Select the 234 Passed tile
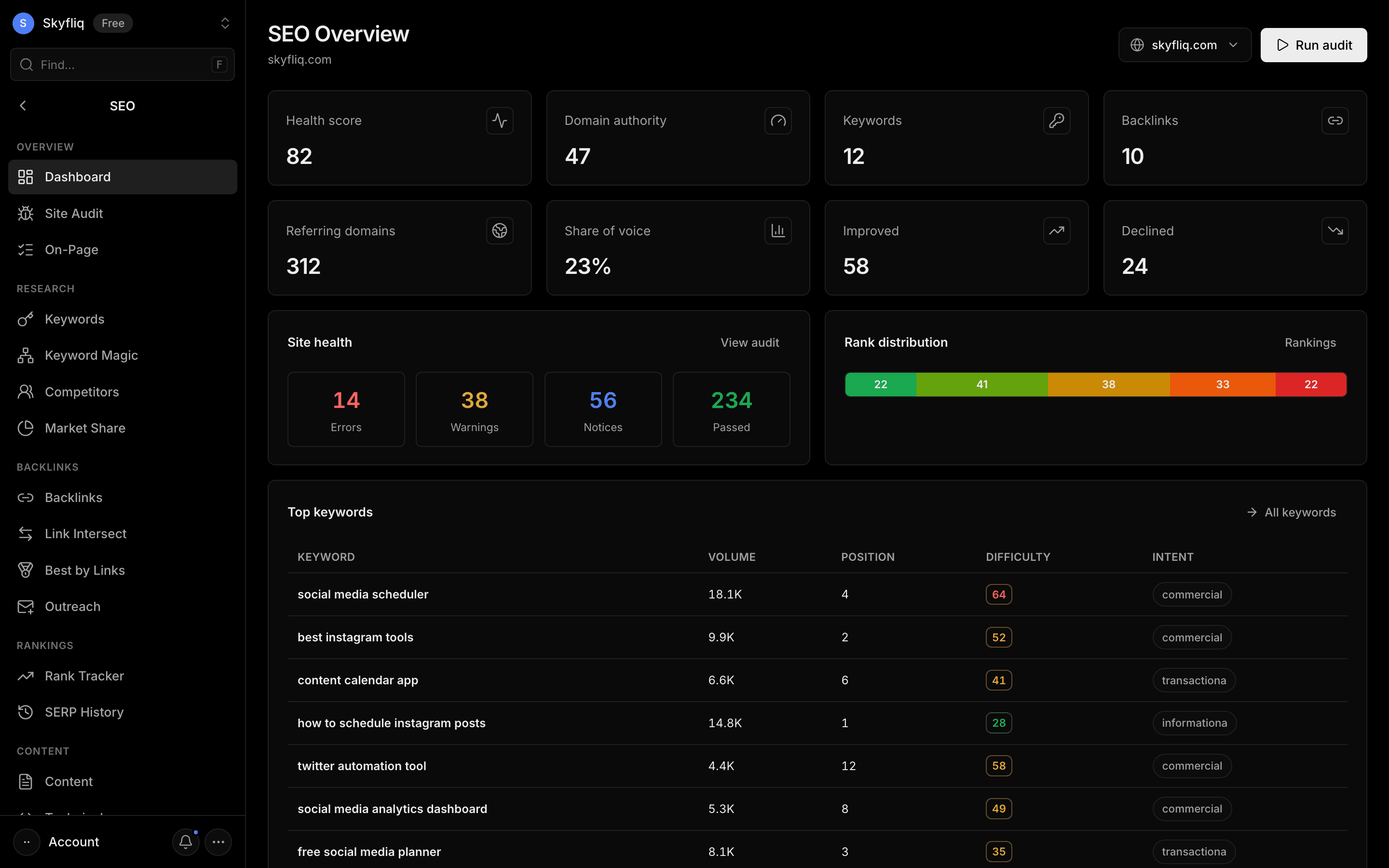 point(731,409)
